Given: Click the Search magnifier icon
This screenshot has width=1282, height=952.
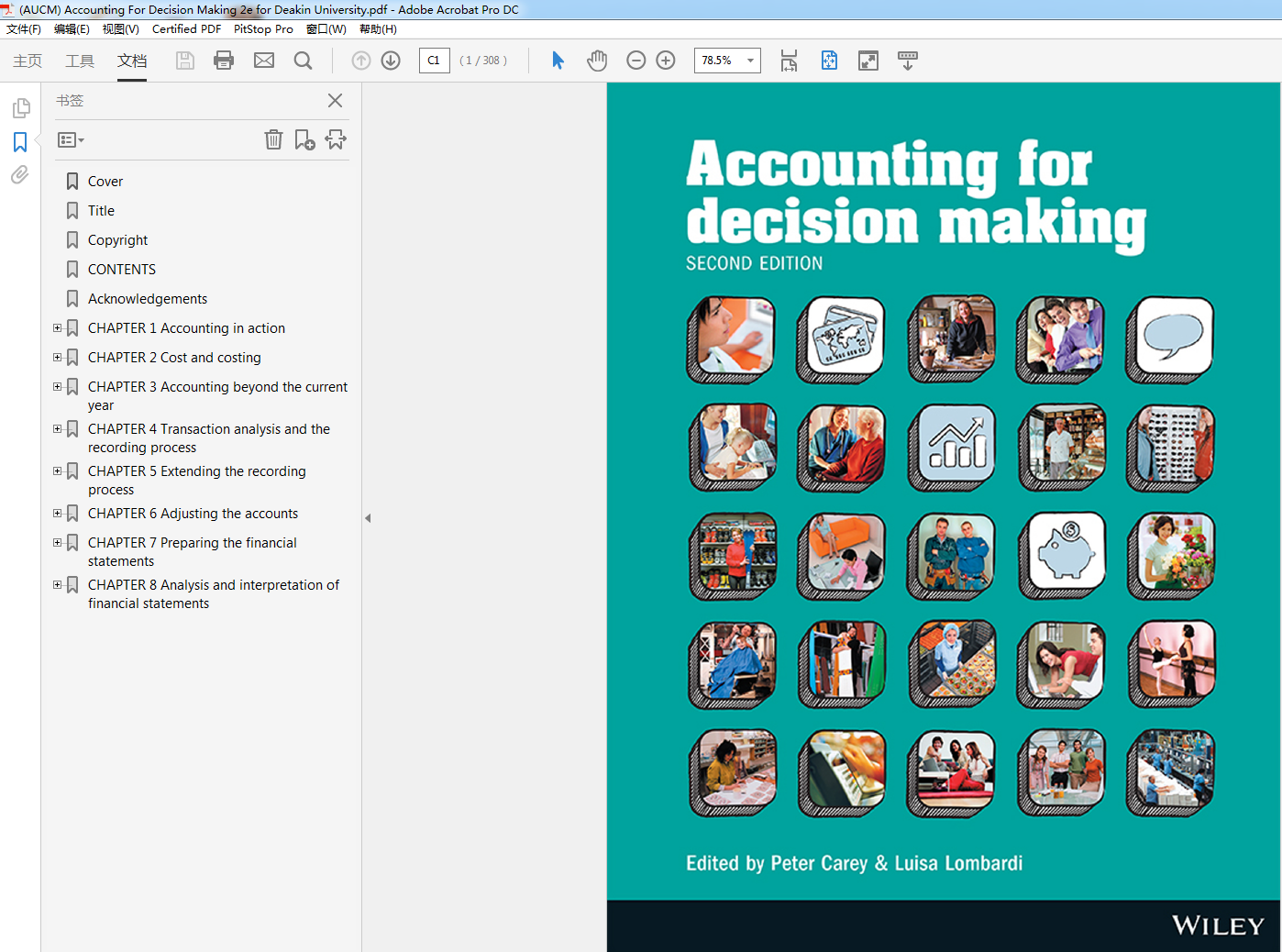Looking at the screenshot, I should 304,61.
